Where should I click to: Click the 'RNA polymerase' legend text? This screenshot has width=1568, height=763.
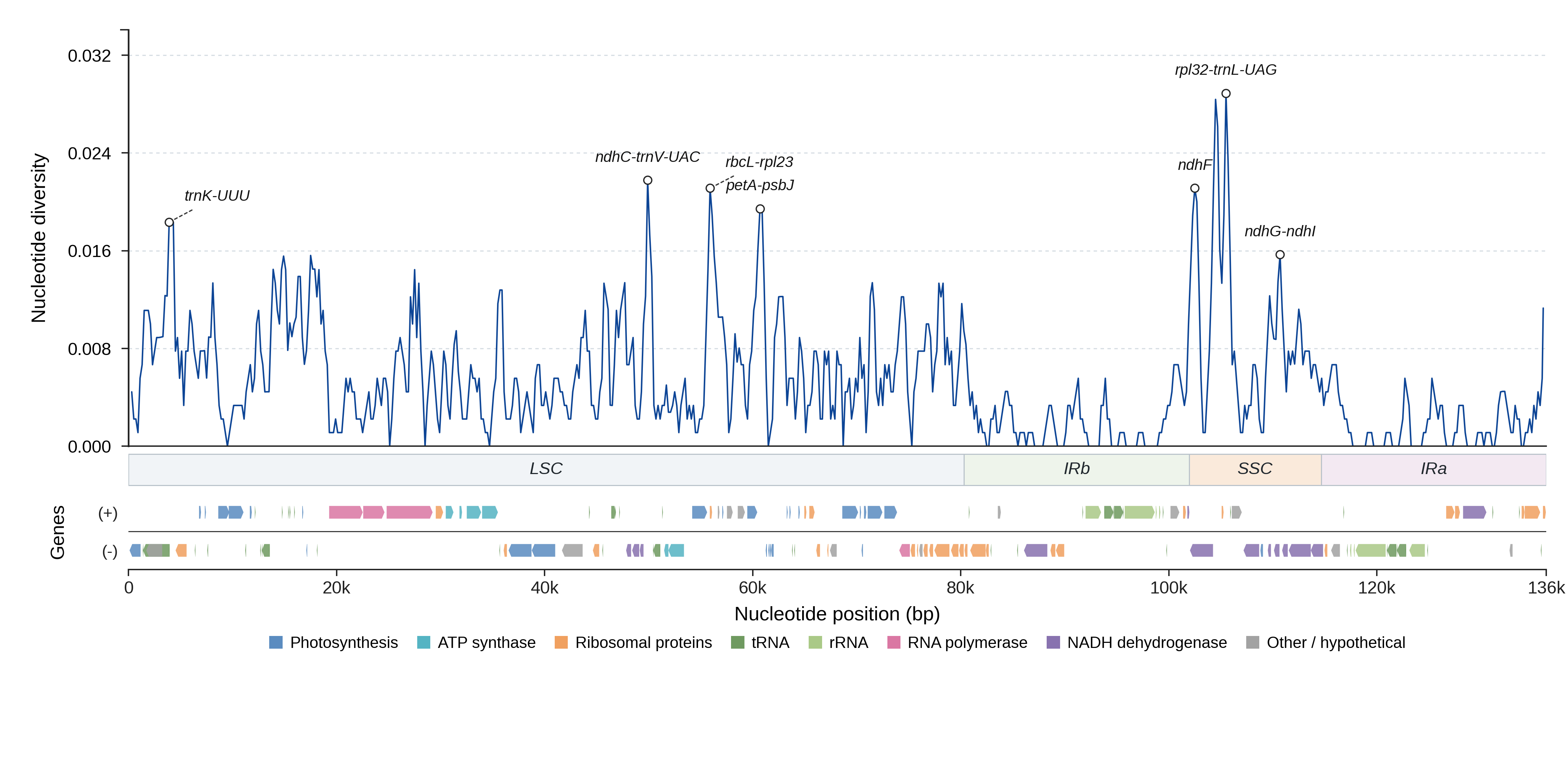click(967, 642)
